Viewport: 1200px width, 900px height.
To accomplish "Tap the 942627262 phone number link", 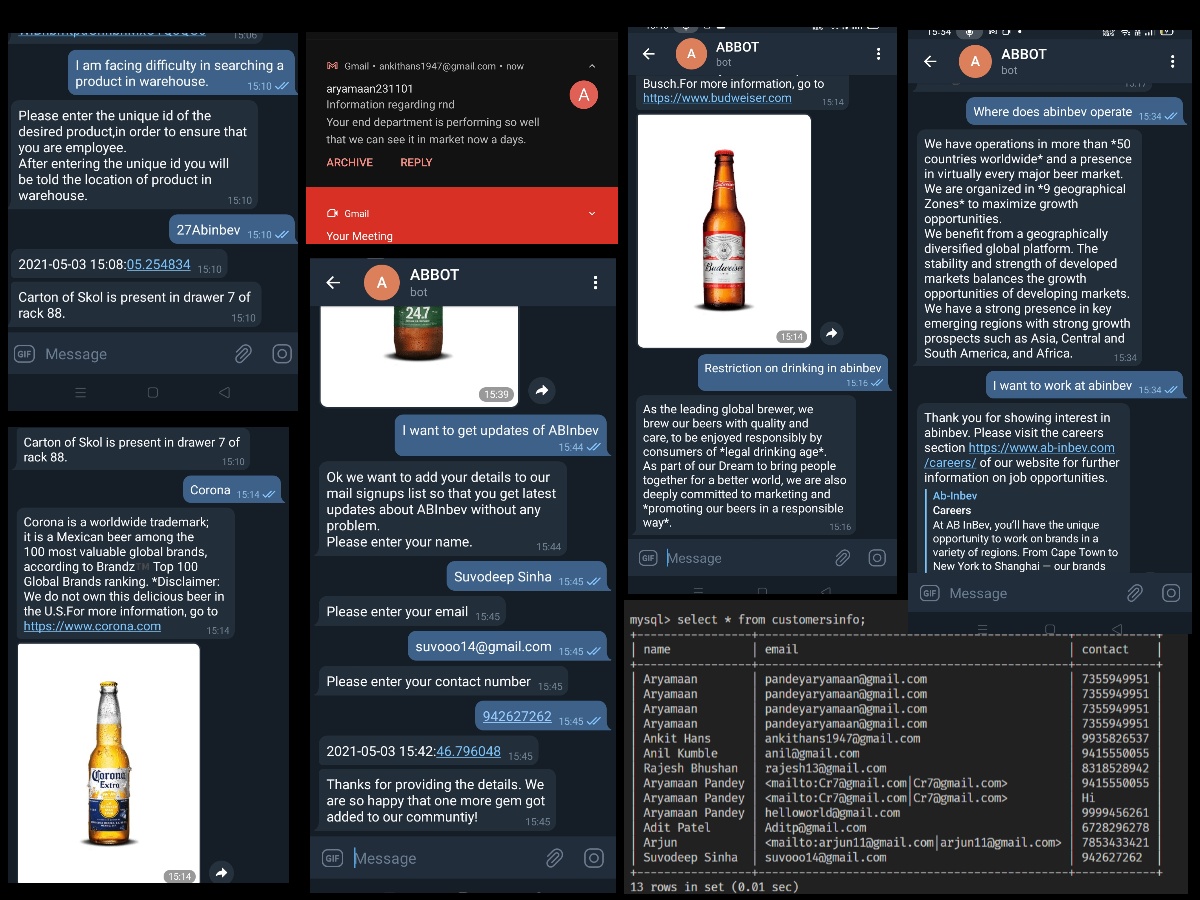I will point(517,716).
